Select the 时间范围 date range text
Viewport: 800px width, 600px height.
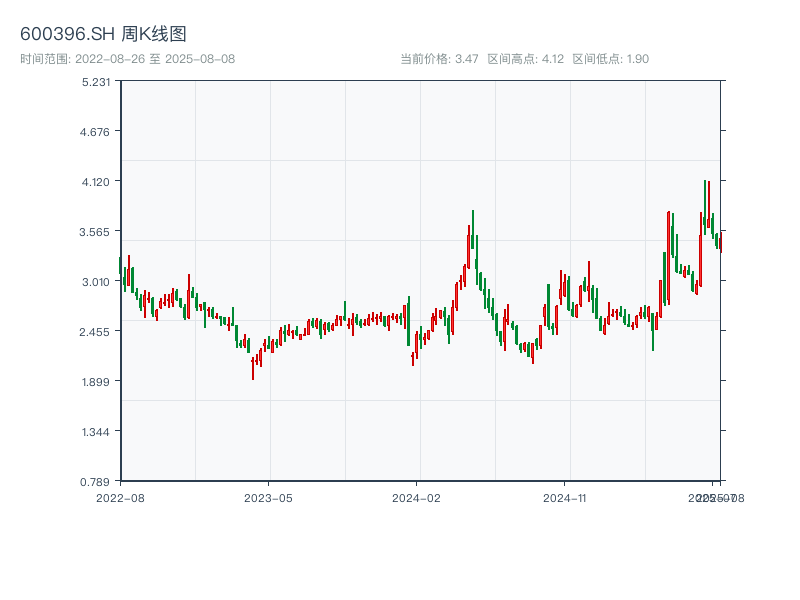[127, 59]
